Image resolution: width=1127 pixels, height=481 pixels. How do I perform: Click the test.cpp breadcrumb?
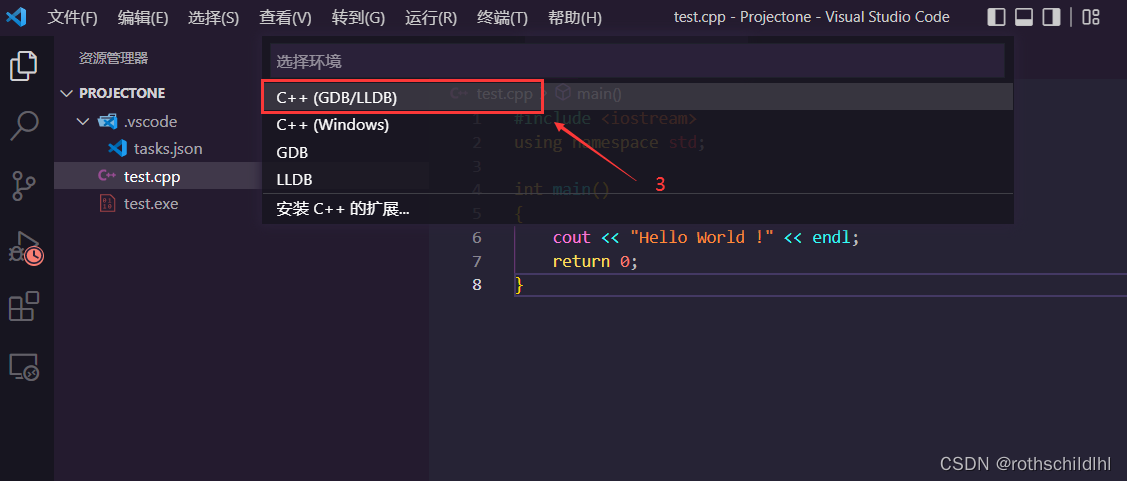505,93
